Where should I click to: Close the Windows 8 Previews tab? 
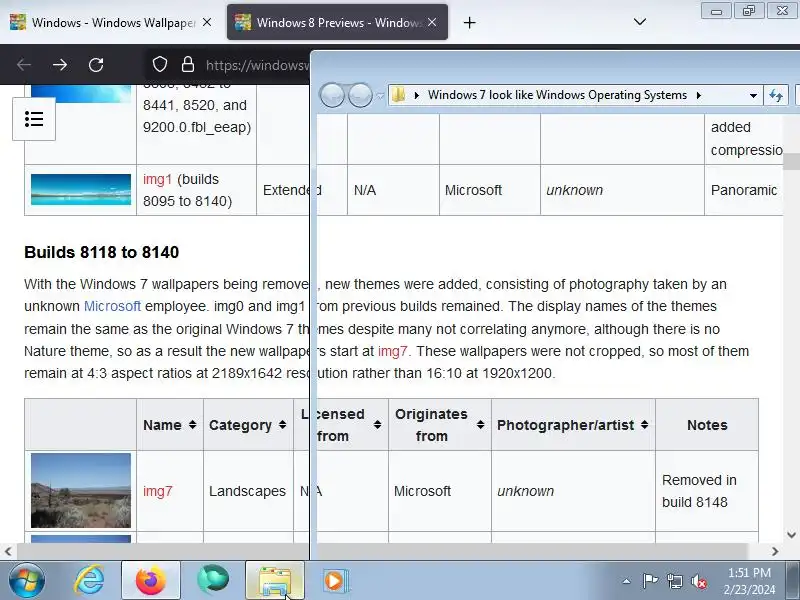pos(432,22)
